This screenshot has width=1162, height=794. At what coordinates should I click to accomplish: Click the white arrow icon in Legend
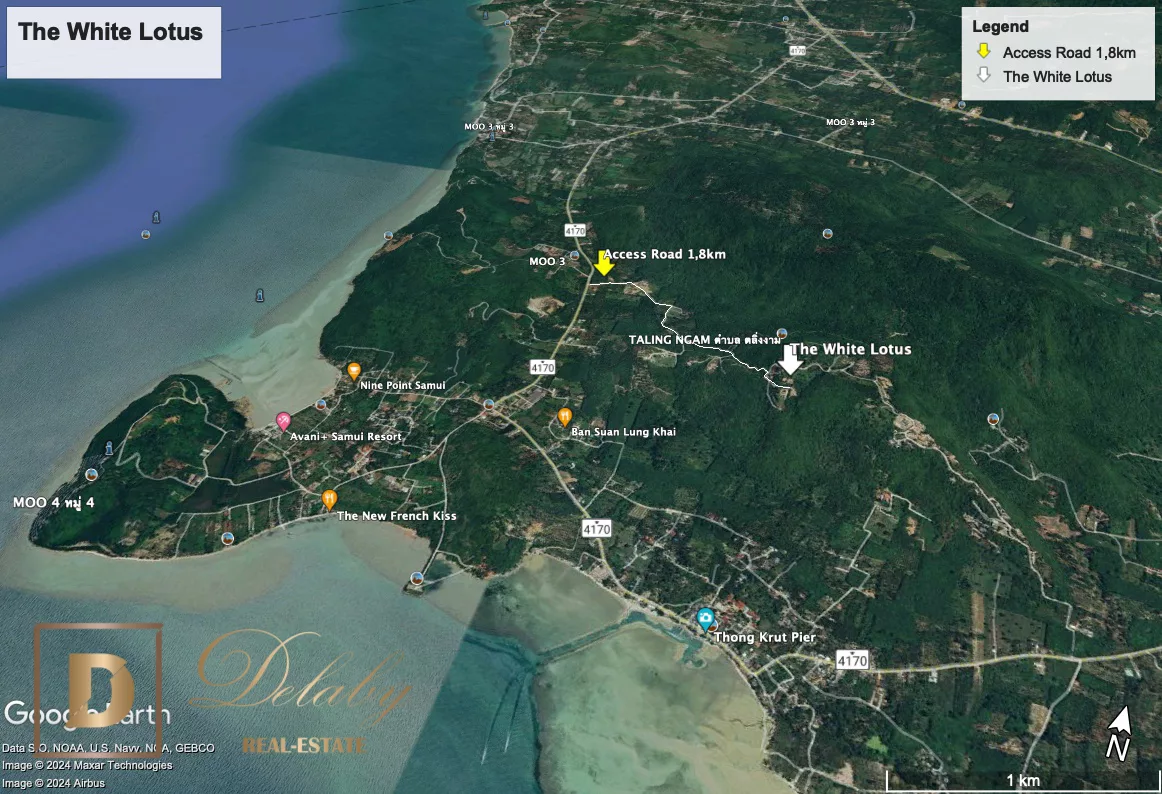coord(984,76)
